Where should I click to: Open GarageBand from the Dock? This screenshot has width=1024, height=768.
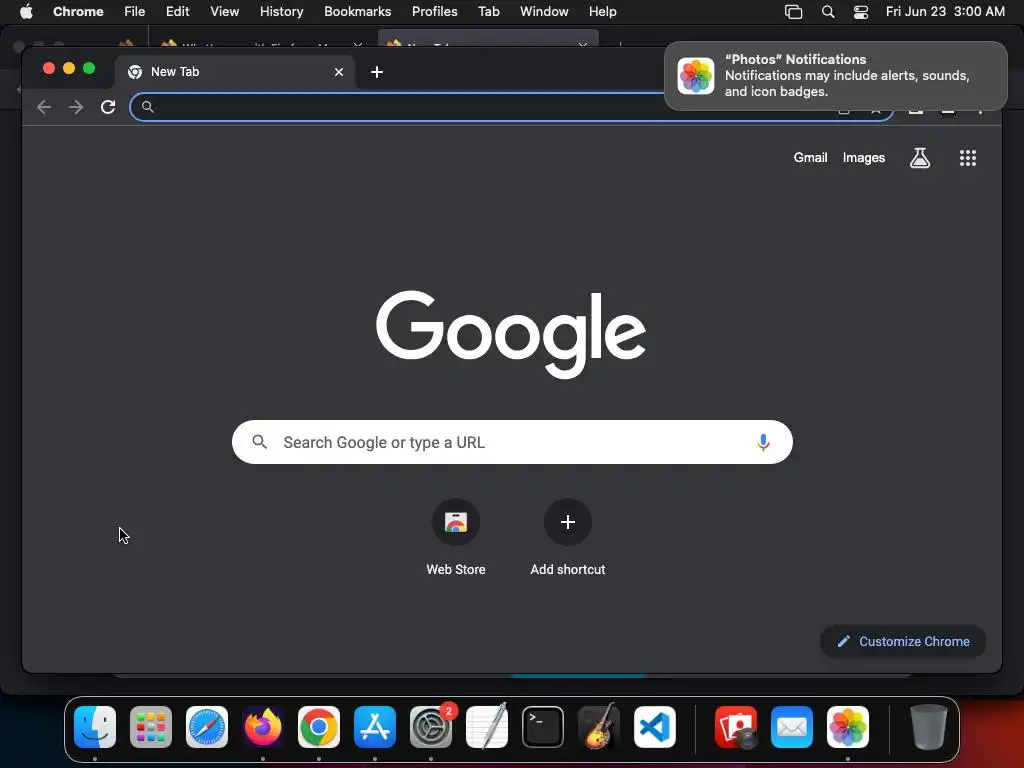pyautogui.click(x=599, y=726)
